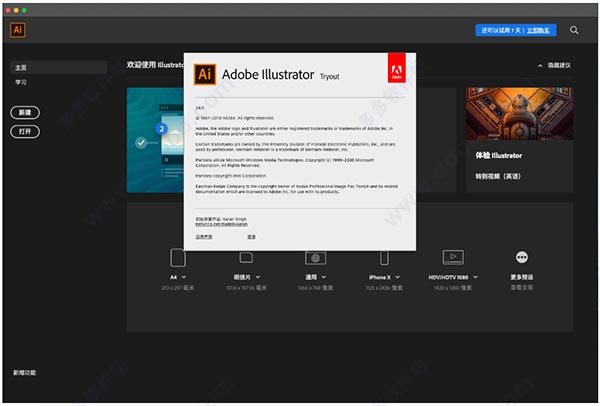
Task: Expand the 通用 preset dropdown arrow
Action: coord(324,277)
